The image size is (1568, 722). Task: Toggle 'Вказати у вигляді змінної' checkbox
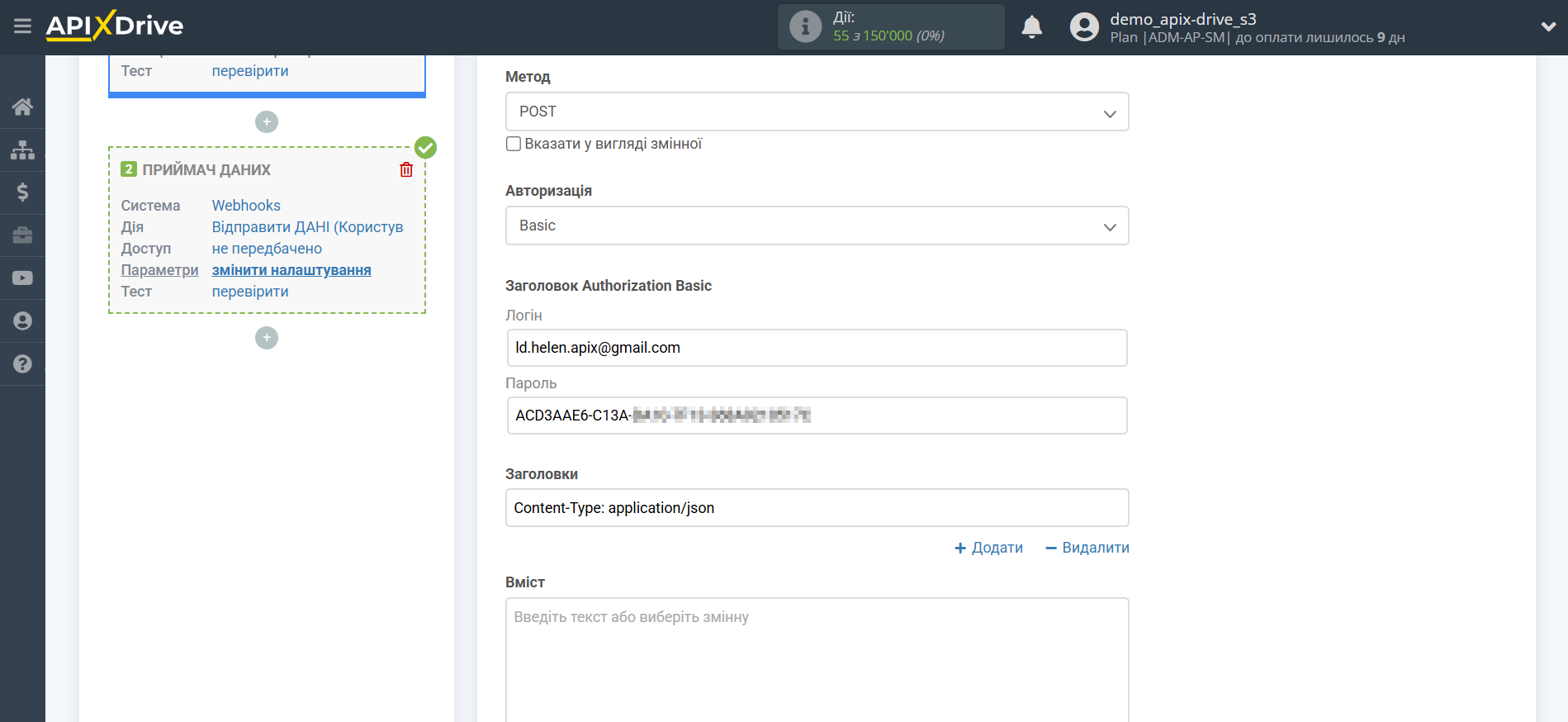[513, 144]
